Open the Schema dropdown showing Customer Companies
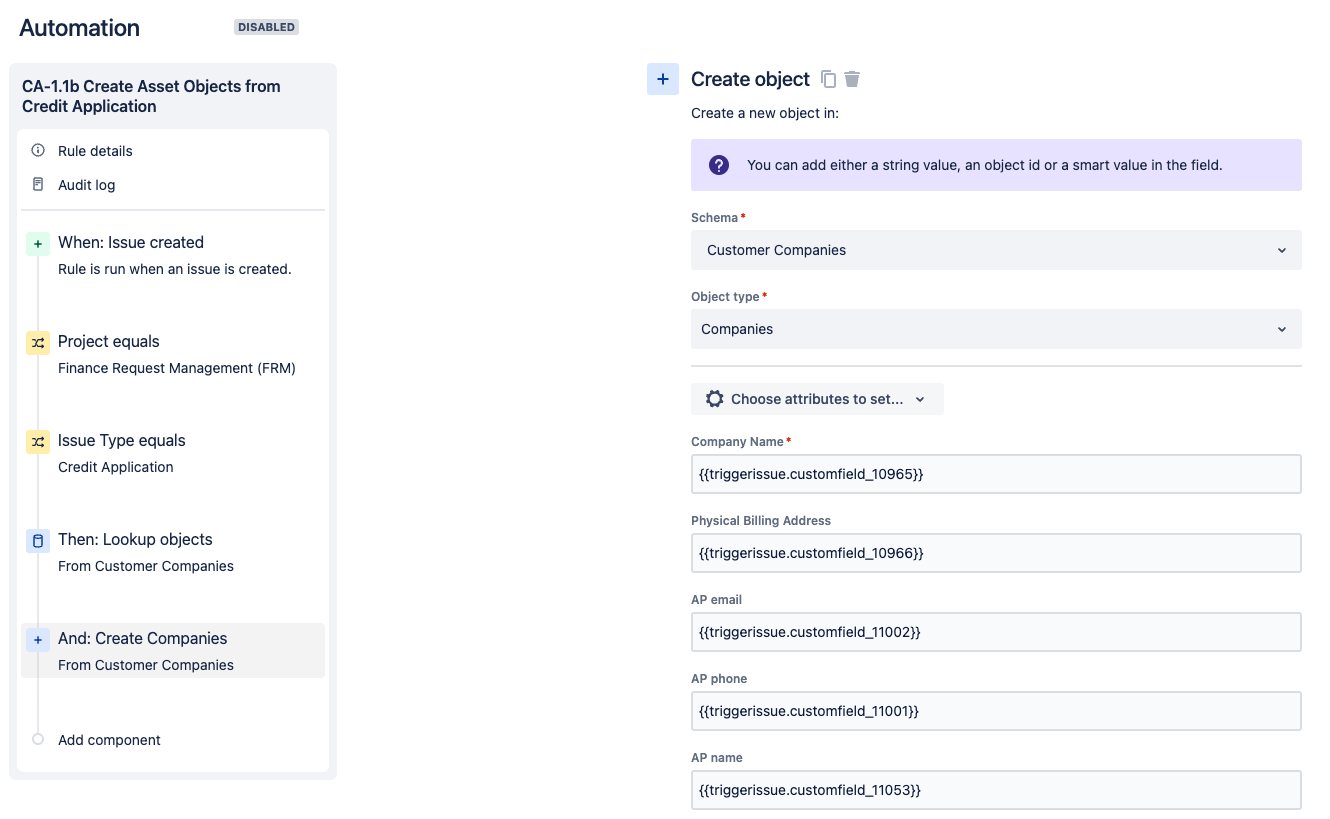This screenshot has width=1330, height=819. pyautogui.click(x=995, y=249)
